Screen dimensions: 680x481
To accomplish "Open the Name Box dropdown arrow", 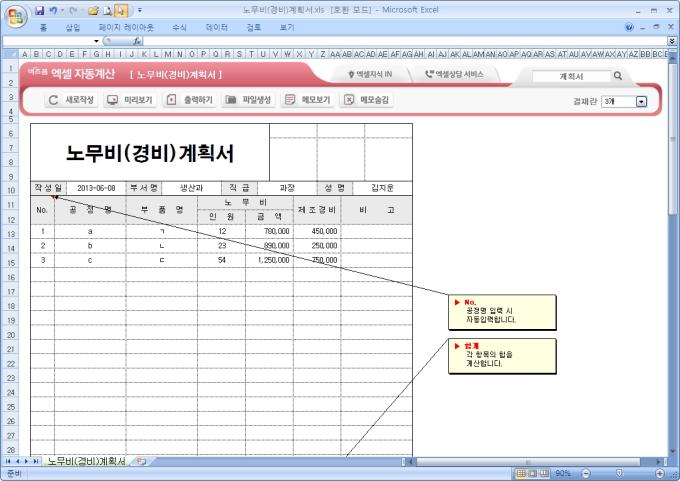I will [x=96, y=41].
